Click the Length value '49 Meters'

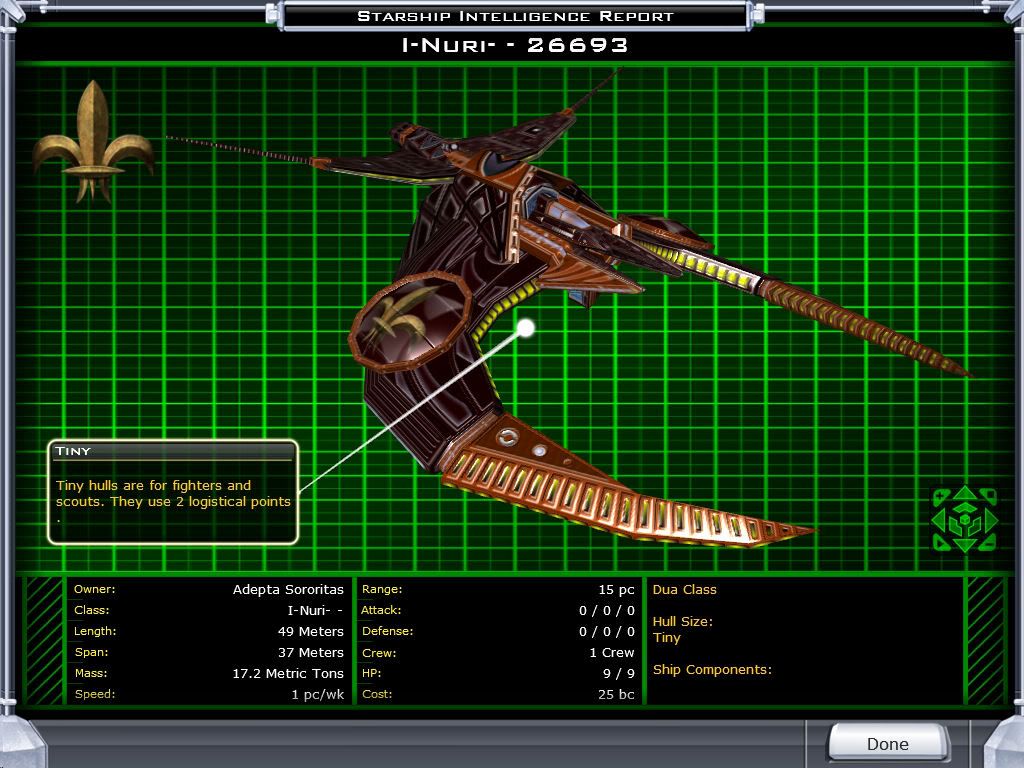[x=311, y=632]
